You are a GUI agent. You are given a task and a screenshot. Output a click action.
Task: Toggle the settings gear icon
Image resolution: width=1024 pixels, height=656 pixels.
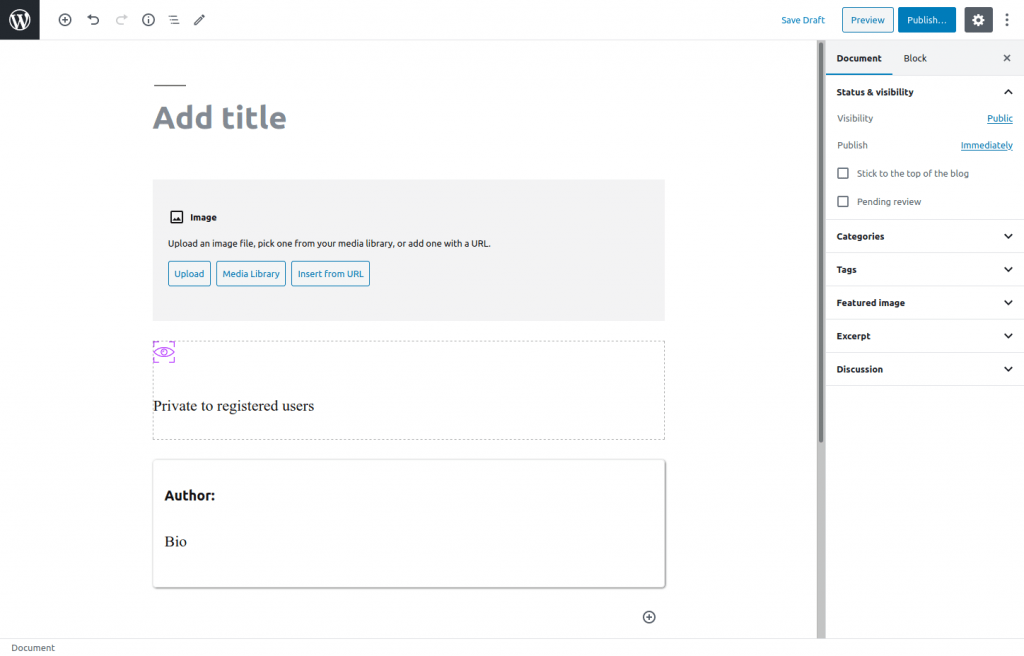pyautogui.click(x=978, y=20)
